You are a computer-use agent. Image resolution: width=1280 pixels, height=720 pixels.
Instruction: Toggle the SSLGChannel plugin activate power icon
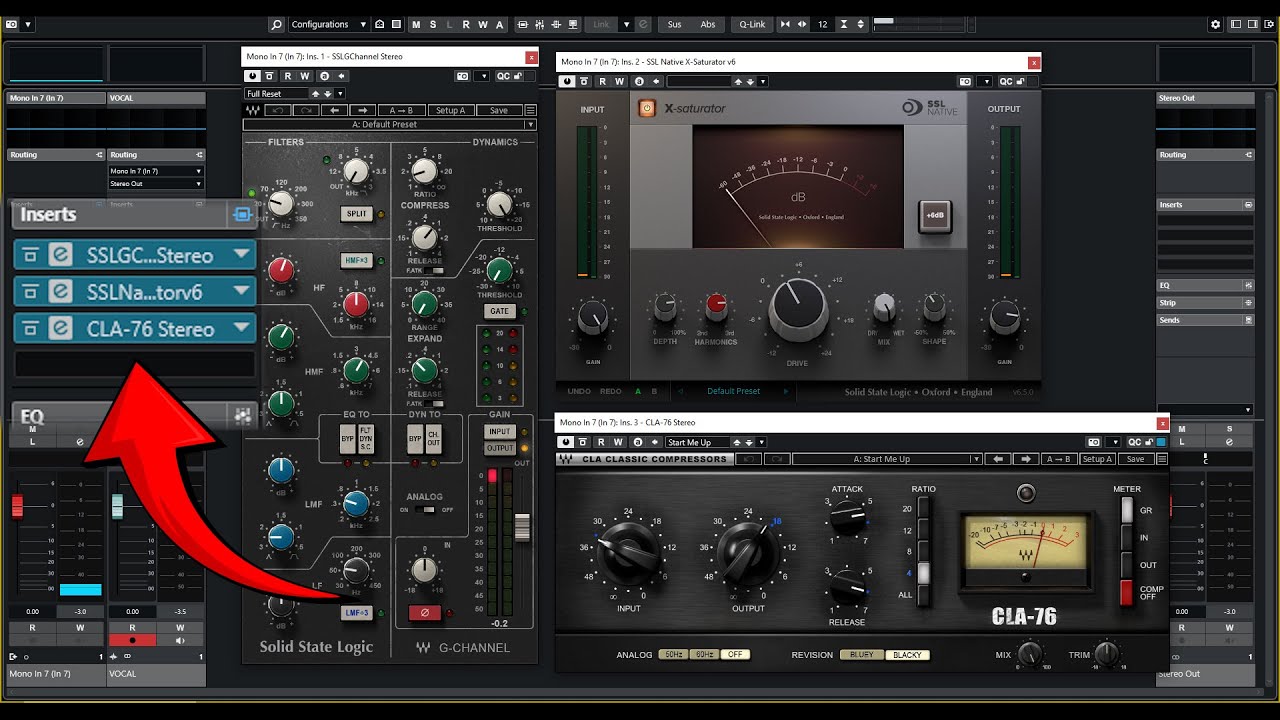coord(253,76)
